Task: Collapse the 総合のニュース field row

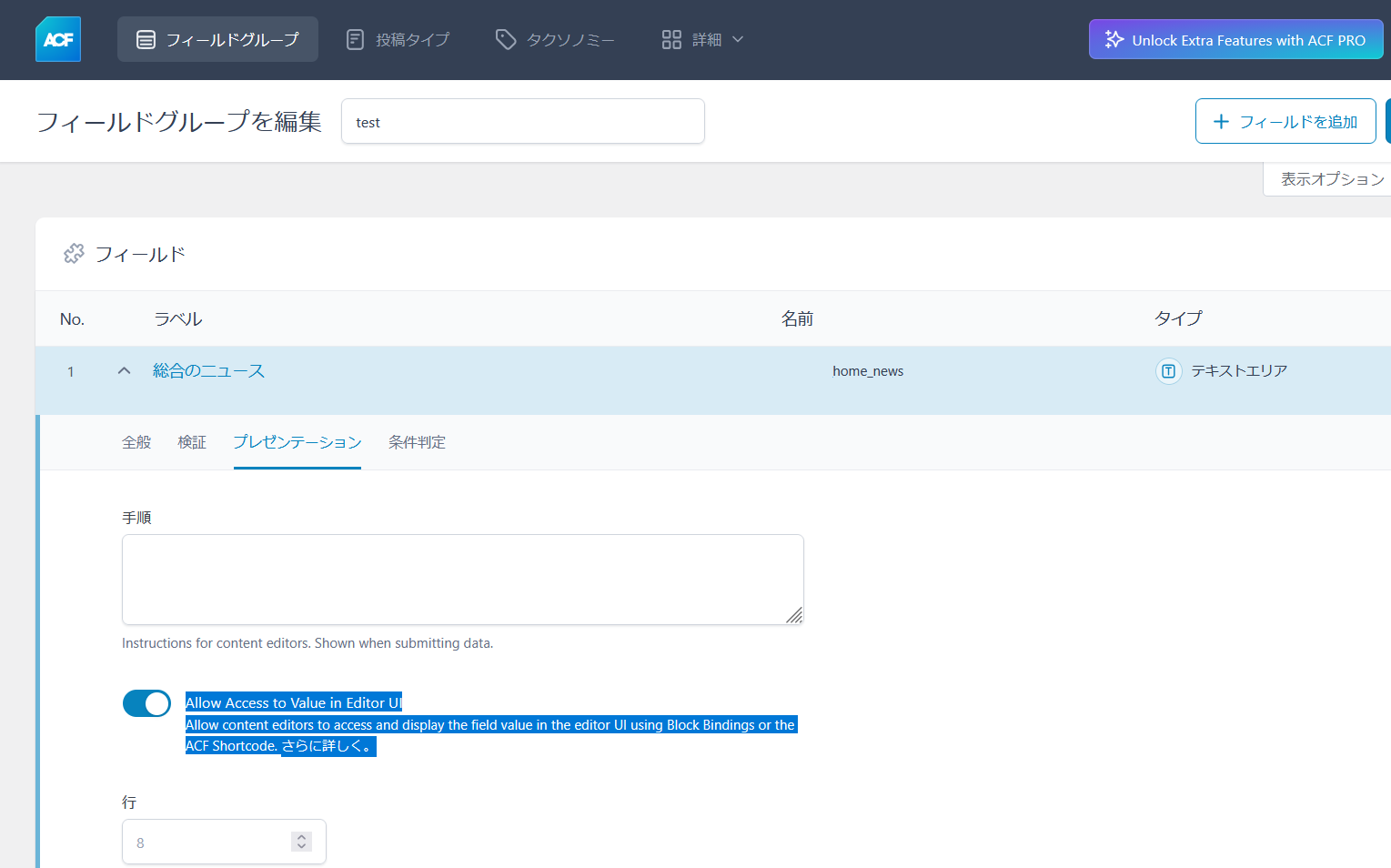Action: [124, 370]
